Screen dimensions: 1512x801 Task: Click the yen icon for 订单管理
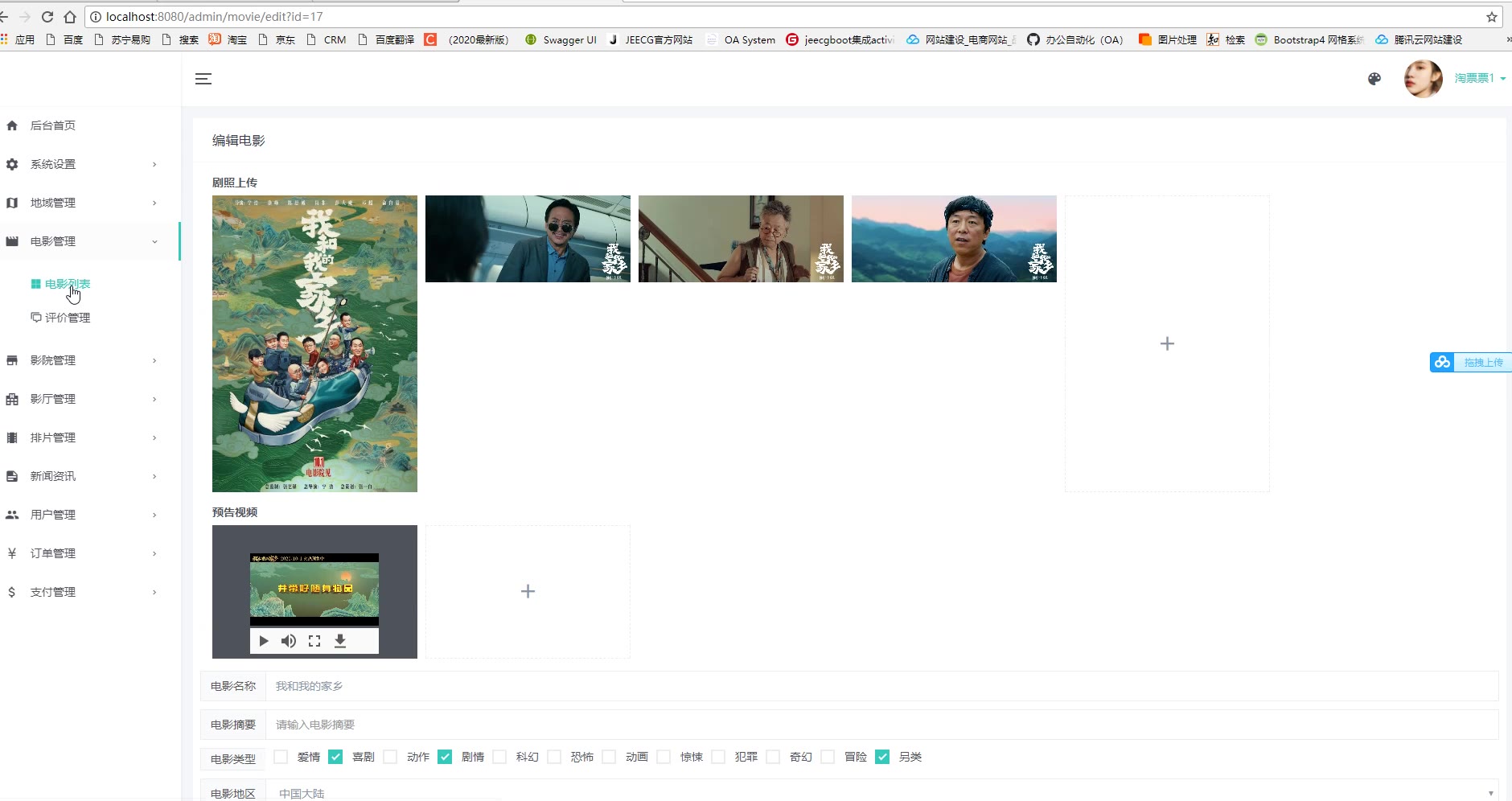pyautogui.click(x=12, y=553)
